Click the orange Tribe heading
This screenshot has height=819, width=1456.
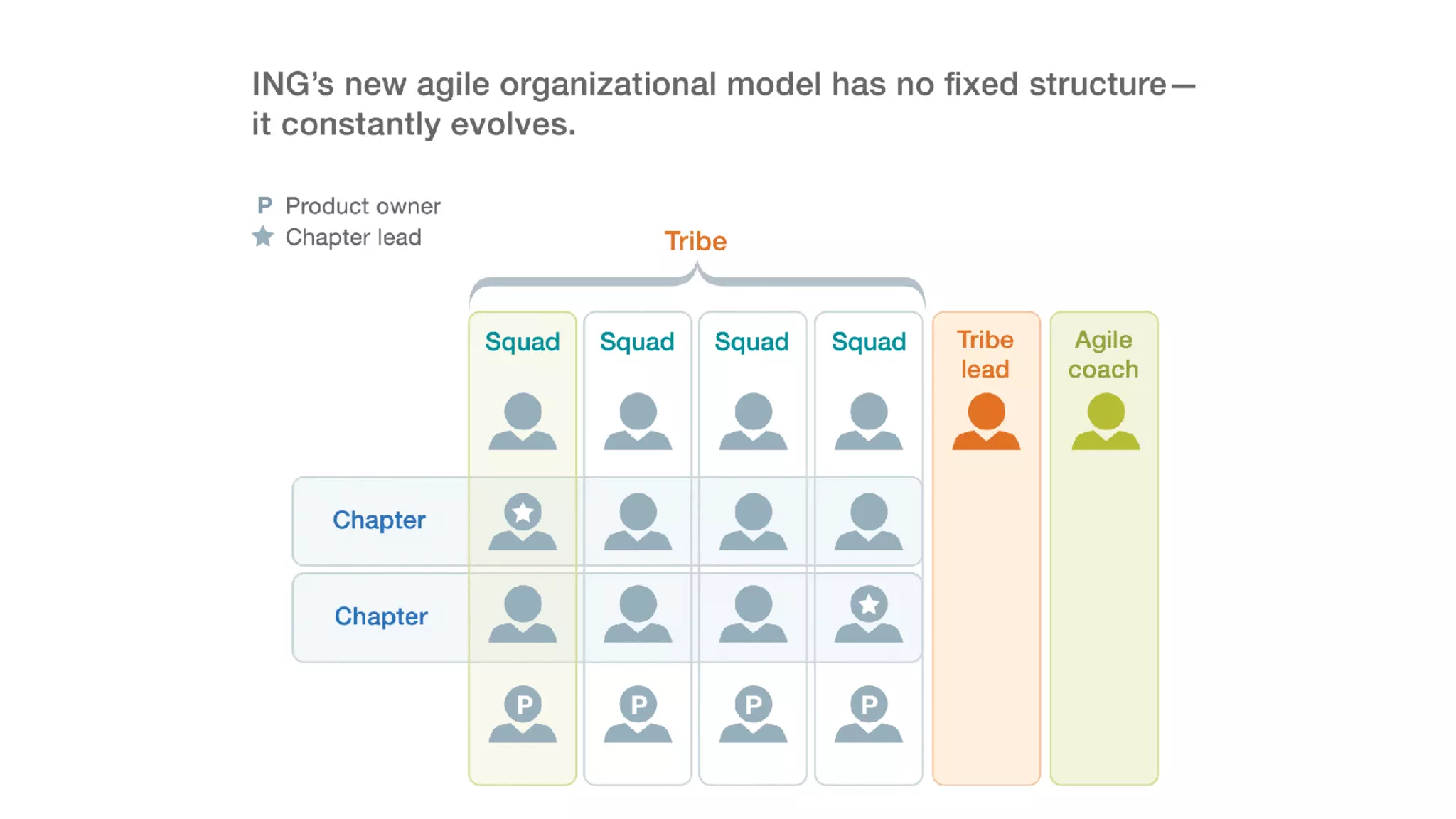click(695, 241)
